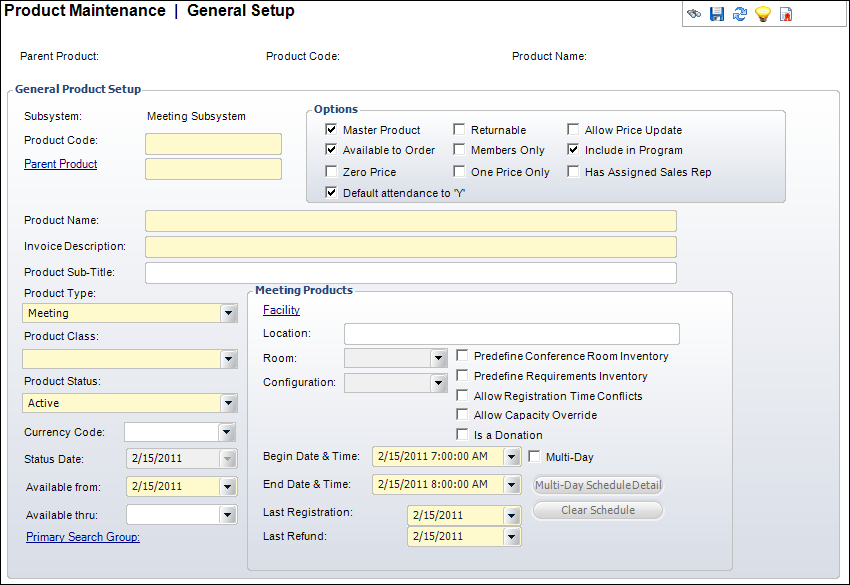Click the Facility link
The image size is (850, 585).
[281, 310]
